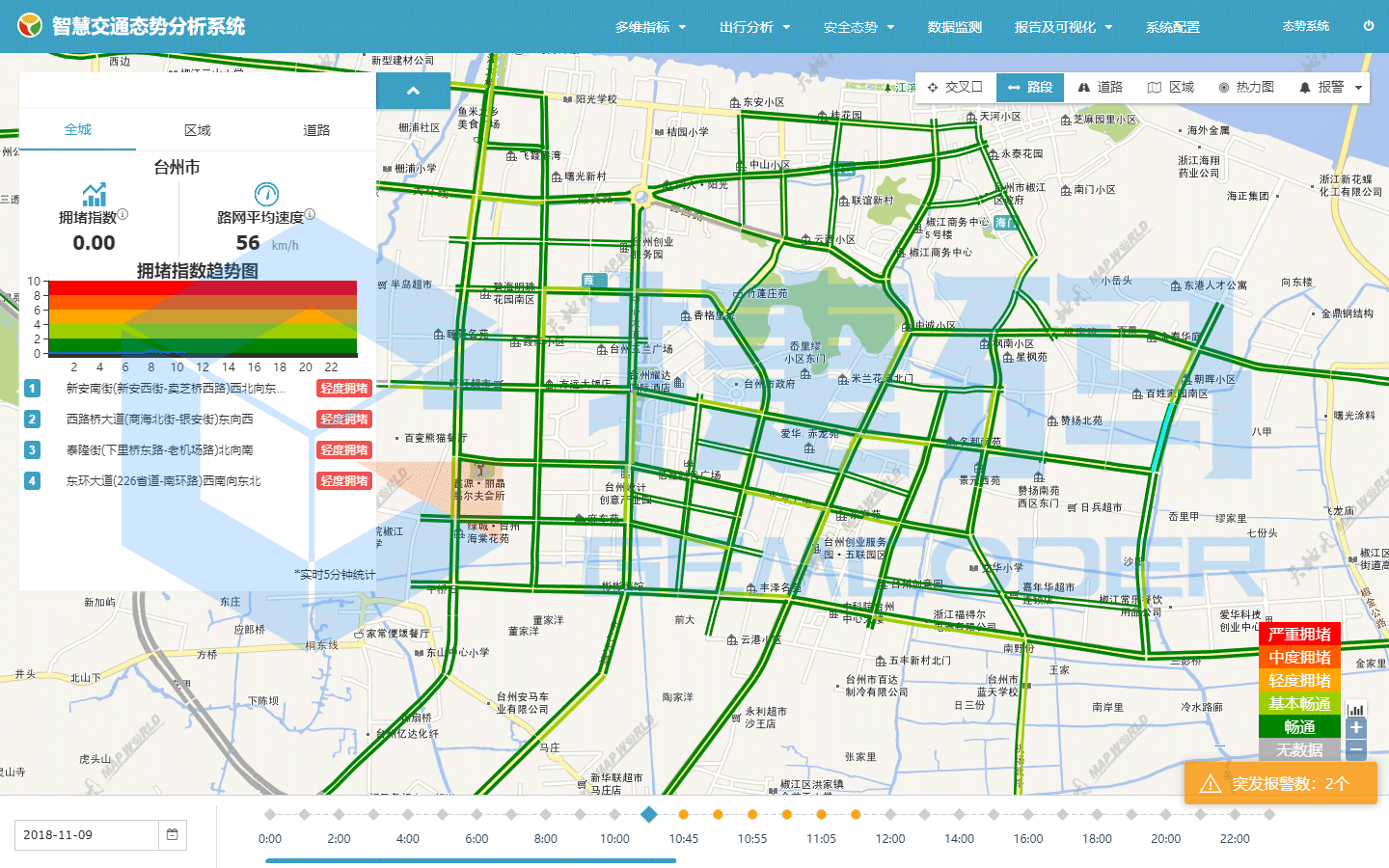Expand the 多维指标 dropdown menu

point(651,27)
